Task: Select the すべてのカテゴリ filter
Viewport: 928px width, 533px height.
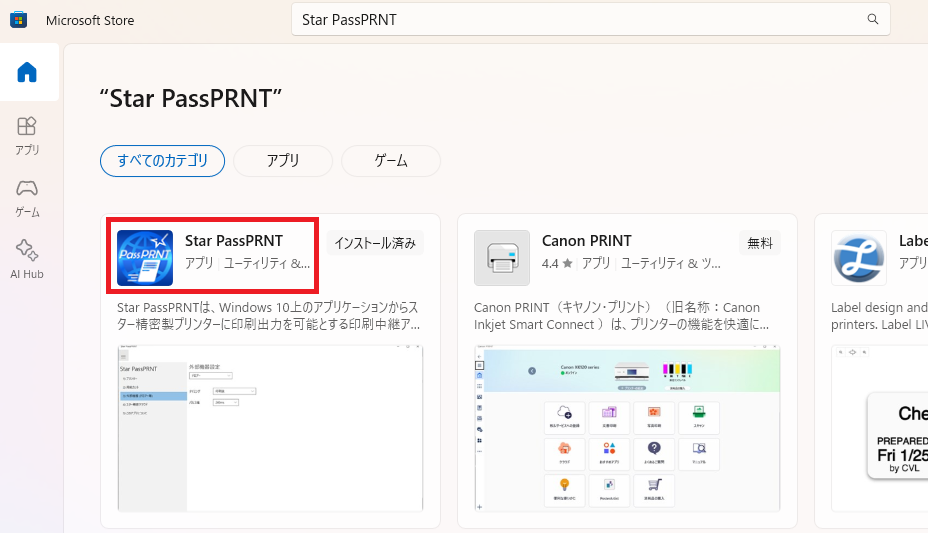Action: tap(162, 160)
